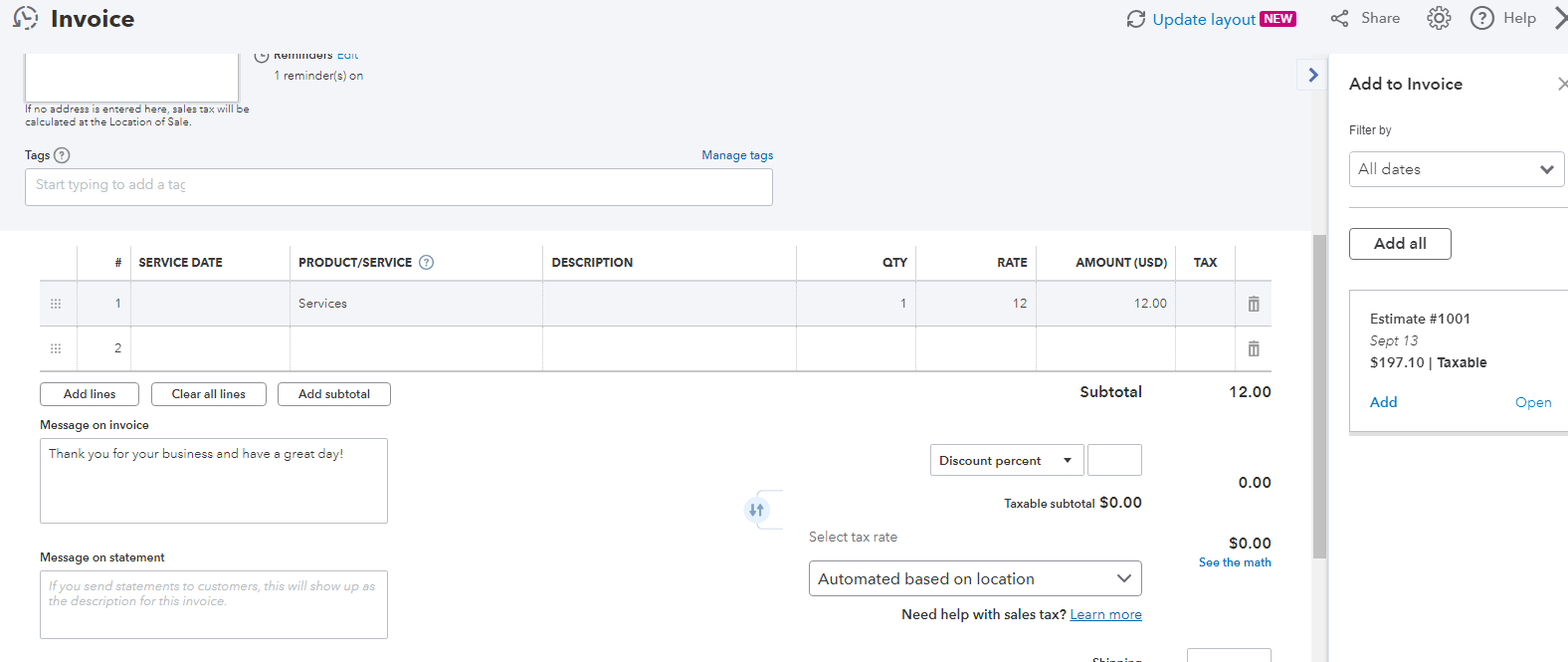Expand the Discount percent dropdown
1568x662 pixels.
pyautogui.click(x=1007, y=460)
